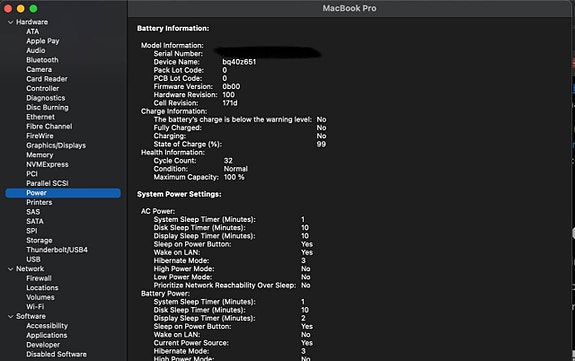Select SATA in the sidebar
The height and width of the screenshot is (361, 575).
coord(35,222)
